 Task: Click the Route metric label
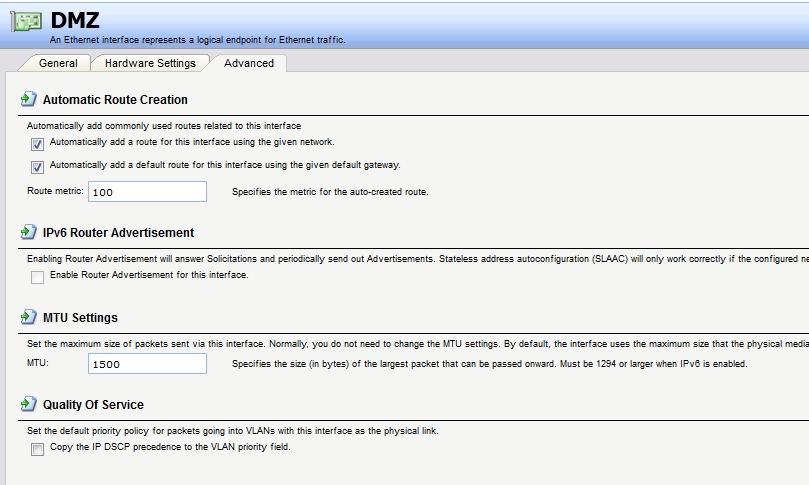pyautogui.click(x=55, y=191)
